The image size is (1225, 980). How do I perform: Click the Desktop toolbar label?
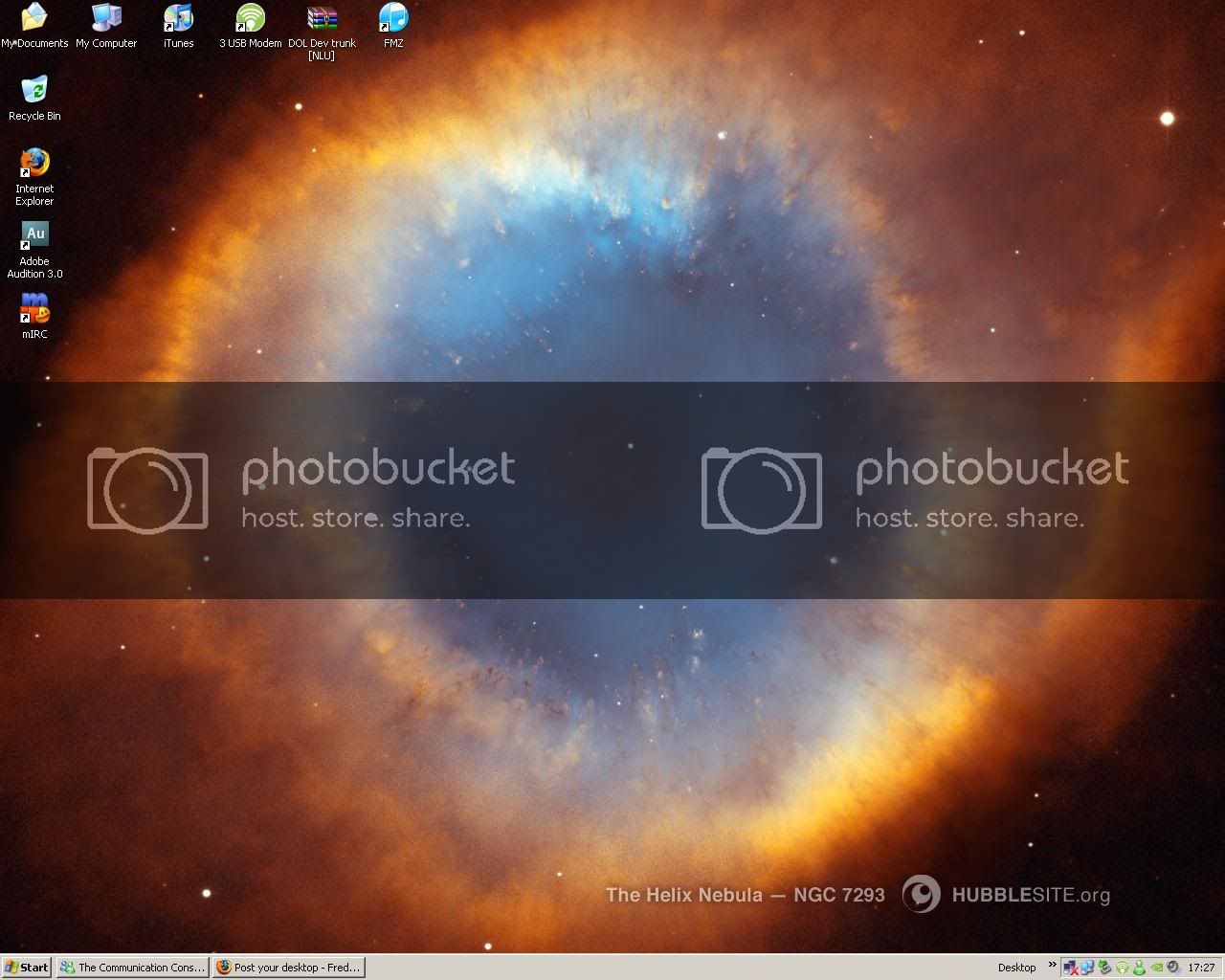1016,968
